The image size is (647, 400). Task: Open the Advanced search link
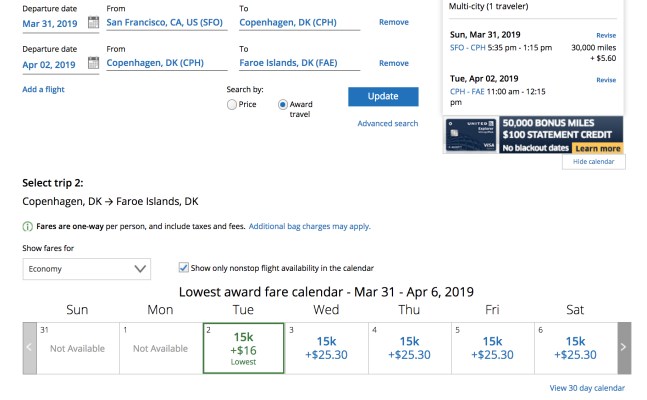[x=387, y=124]
